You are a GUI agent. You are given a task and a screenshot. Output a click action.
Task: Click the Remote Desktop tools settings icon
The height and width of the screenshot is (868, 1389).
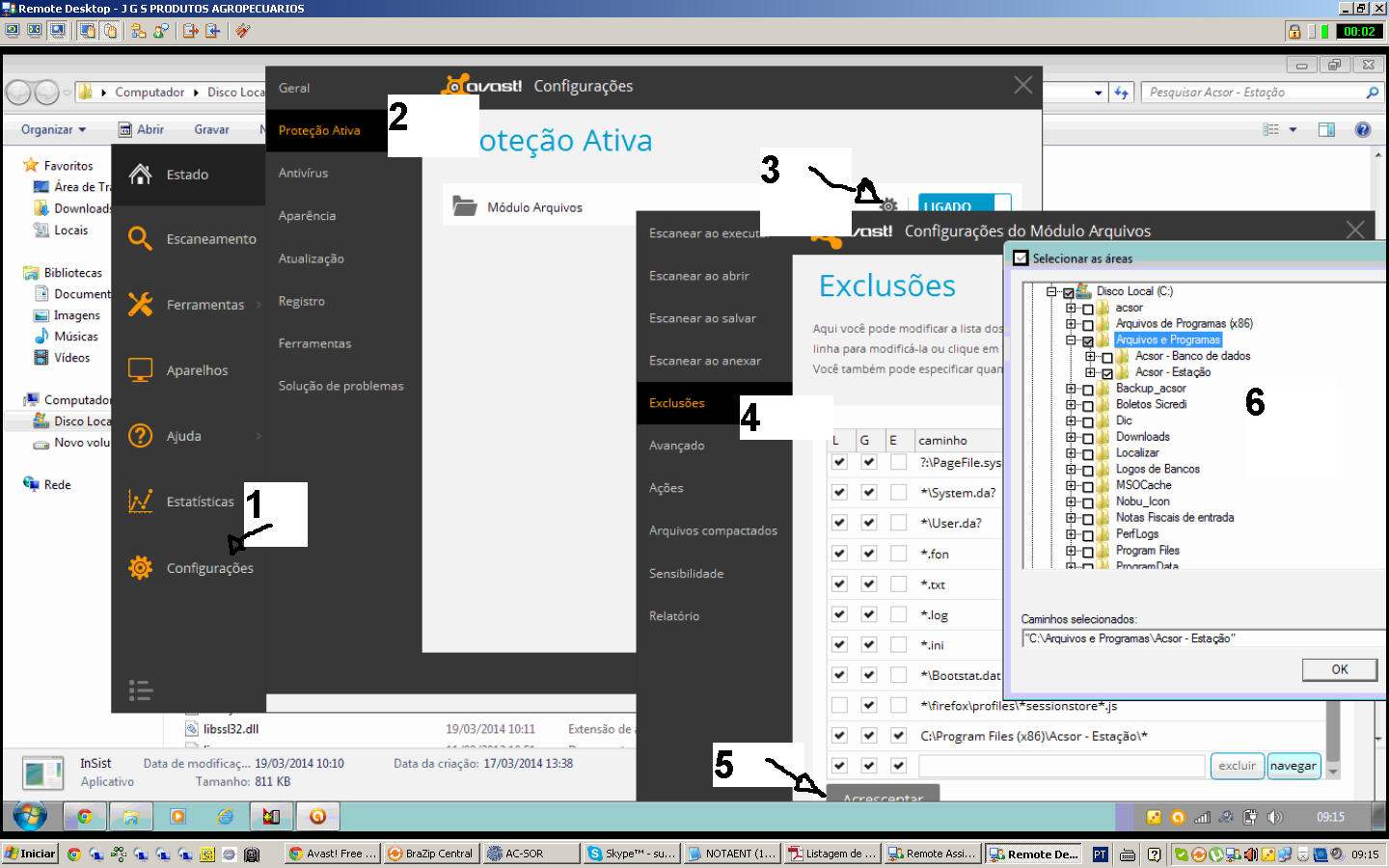click(242, 31)
